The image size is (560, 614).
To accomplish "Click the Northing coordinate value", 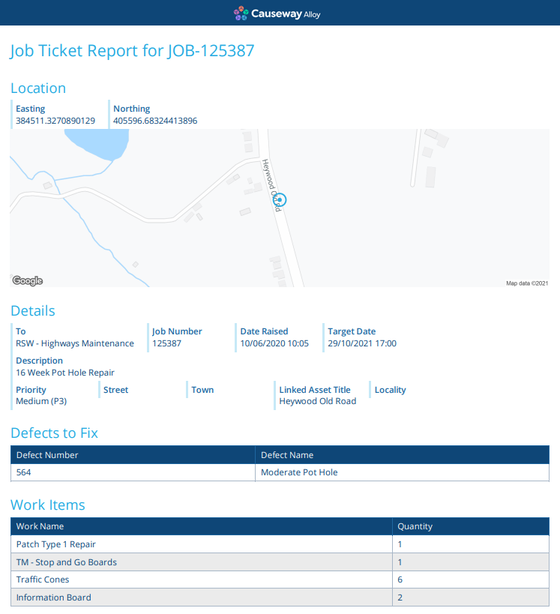I will (155, 121).
